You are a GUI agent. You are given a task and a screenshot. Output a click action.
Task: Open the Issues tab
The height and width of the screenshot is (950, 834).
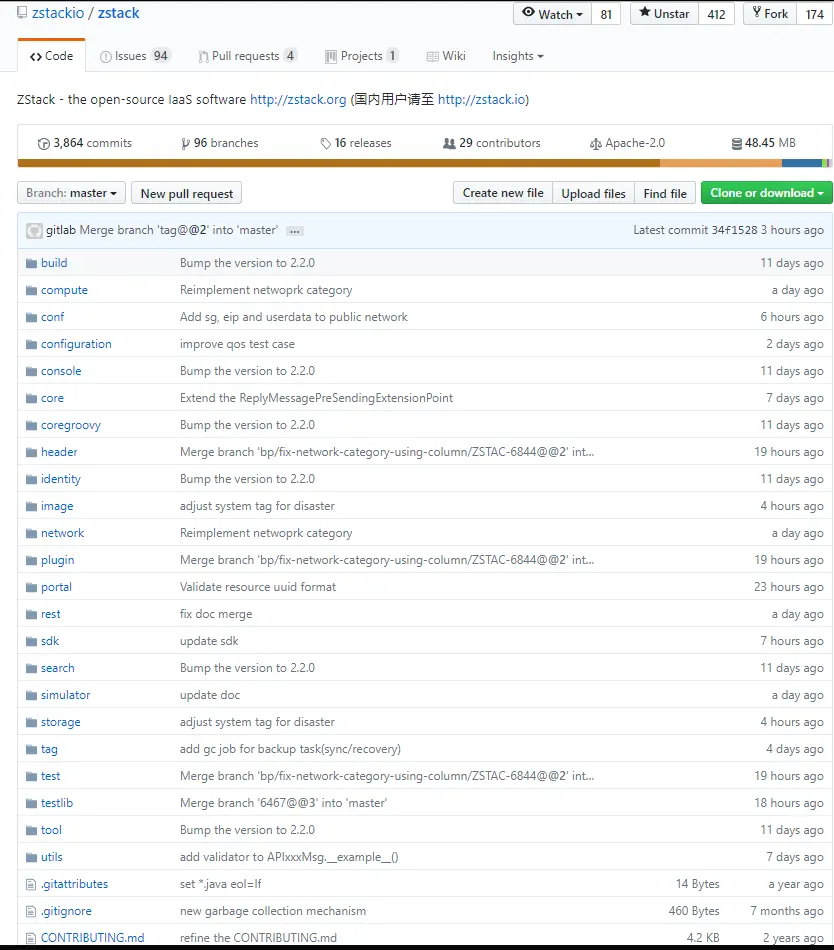tap(136, 56)
